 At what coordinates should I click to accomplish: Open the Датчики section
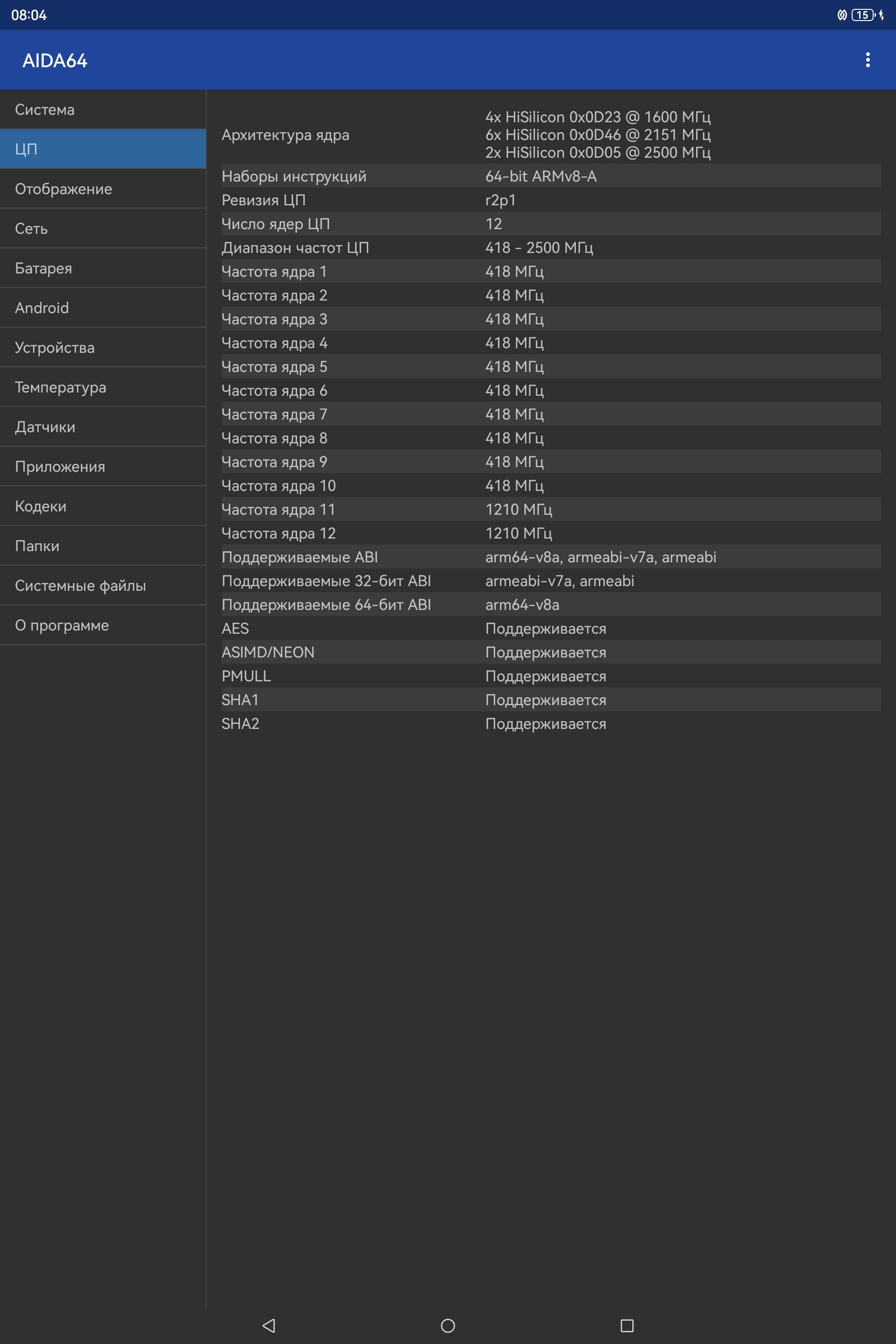click(103, 427)
